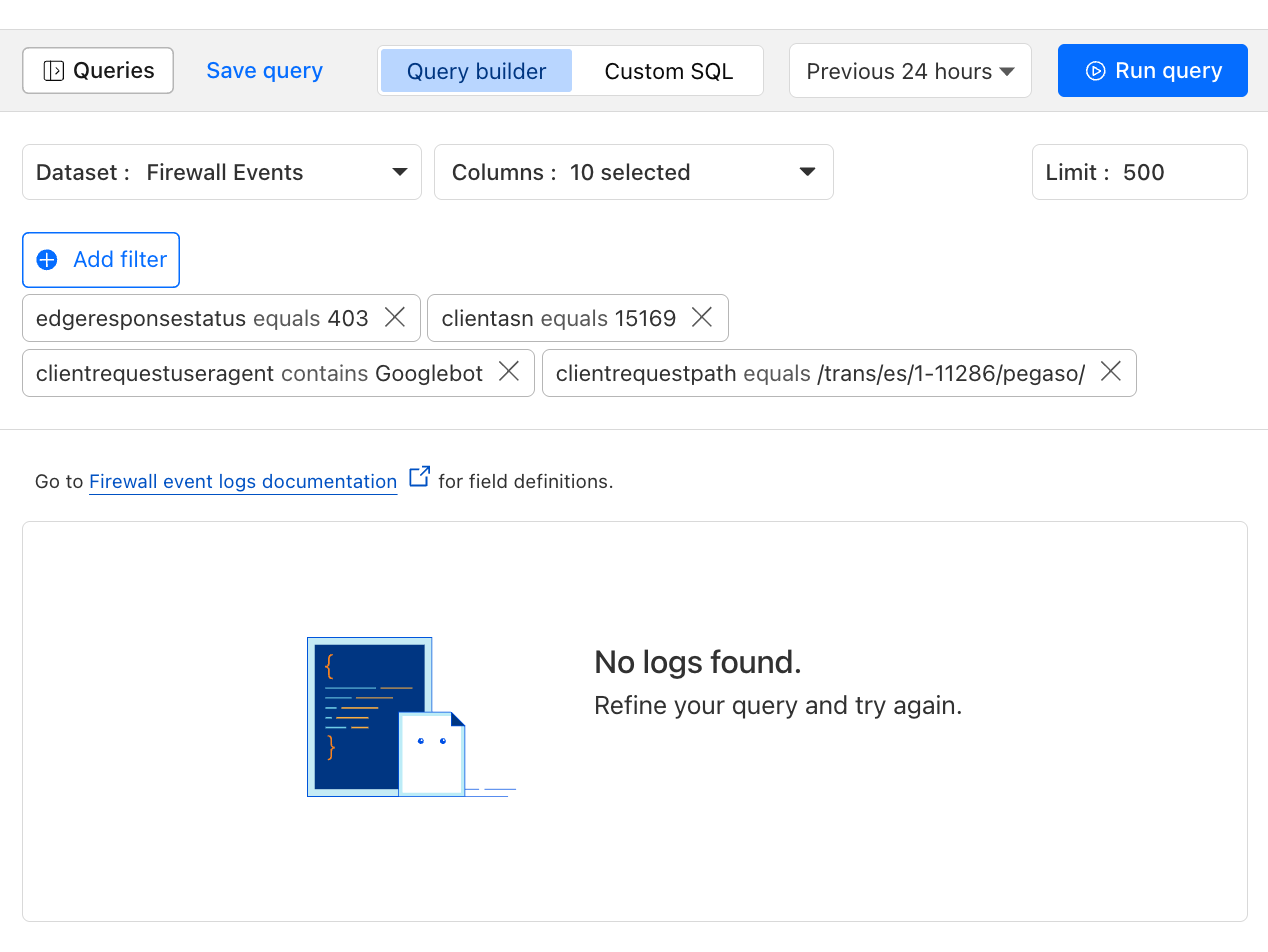Image resolution: width=1268 pixels, height=952 pixels.
Task: Switch to Query builder mode
Action: coord(476,71)
